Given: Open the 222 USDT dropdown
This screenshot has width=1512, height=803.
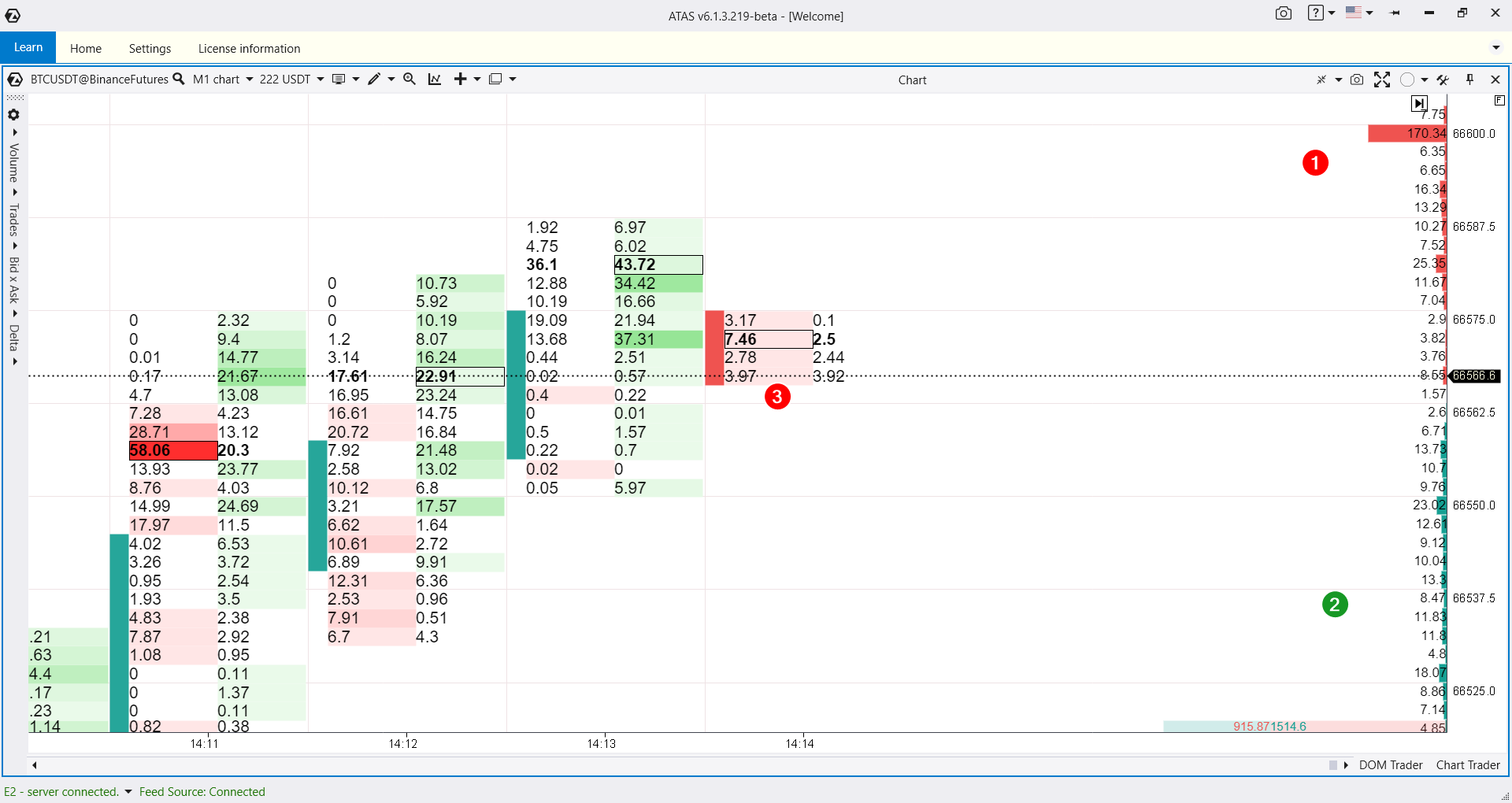Looking at the screenshot, I should [x=291, y=79].
